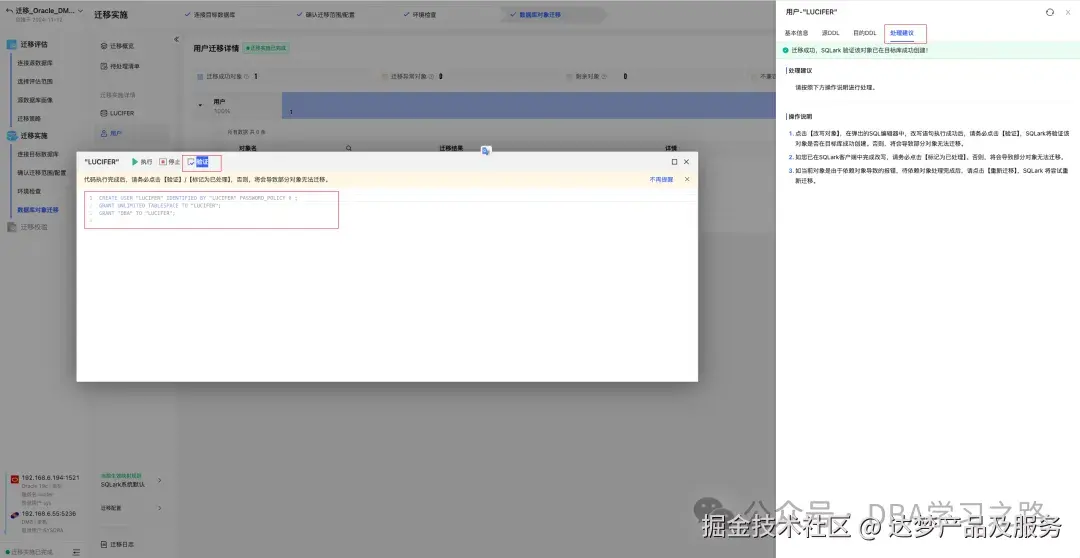Click the floating translate icon

coord(486,151)
